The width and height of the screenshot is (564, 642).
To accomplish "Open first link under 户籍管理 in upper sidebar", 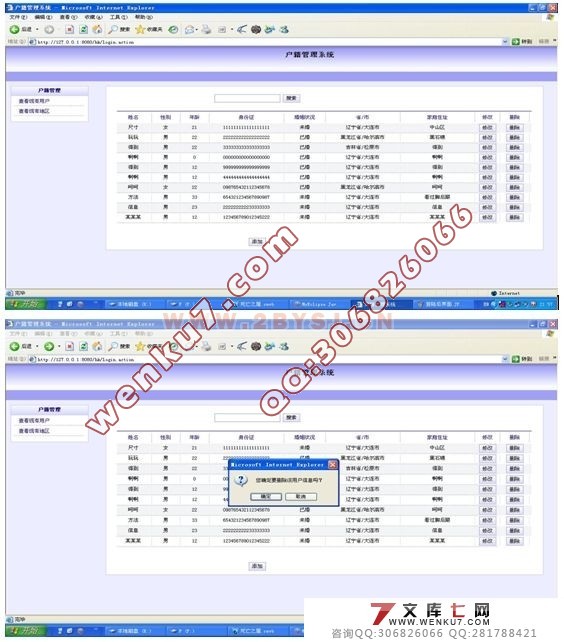I will pos(34,101).
